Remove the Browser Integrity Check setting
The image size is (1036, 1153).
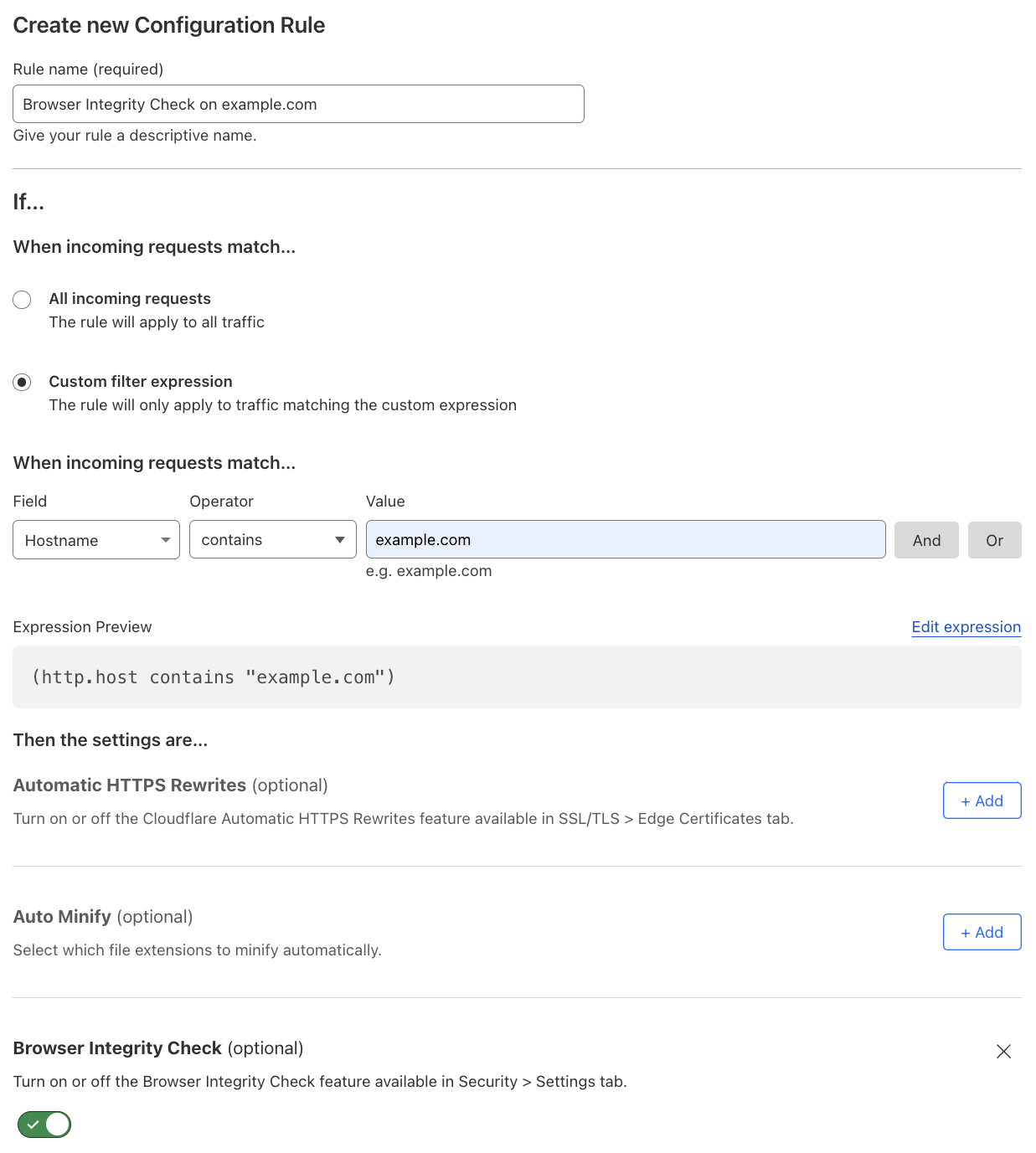click(x=1003, y=1051)
